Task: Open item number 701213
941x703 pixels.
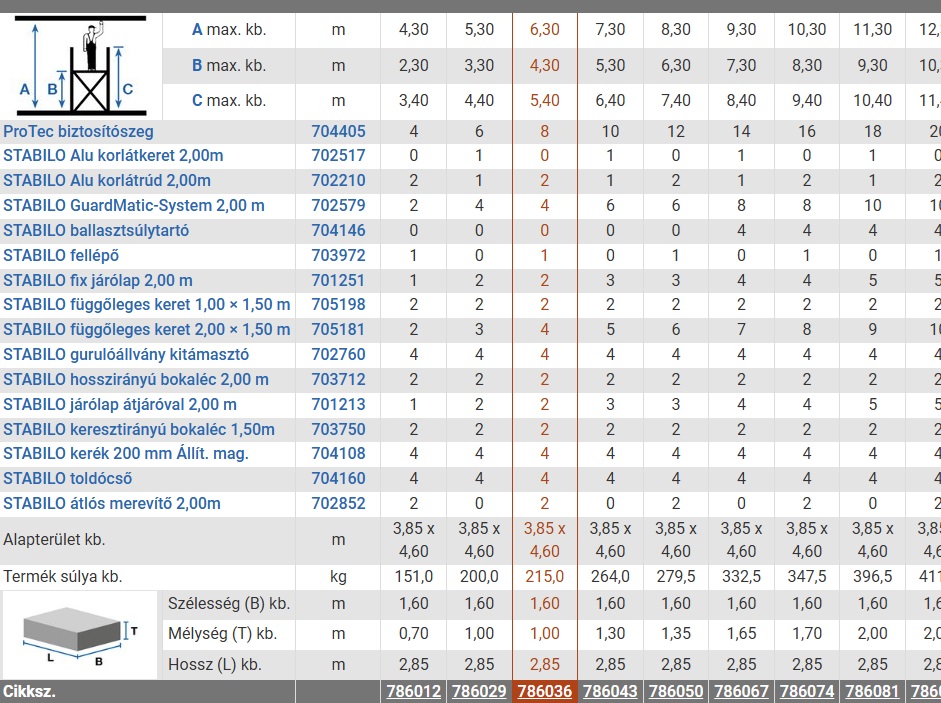Action: (x=338, y=405)
